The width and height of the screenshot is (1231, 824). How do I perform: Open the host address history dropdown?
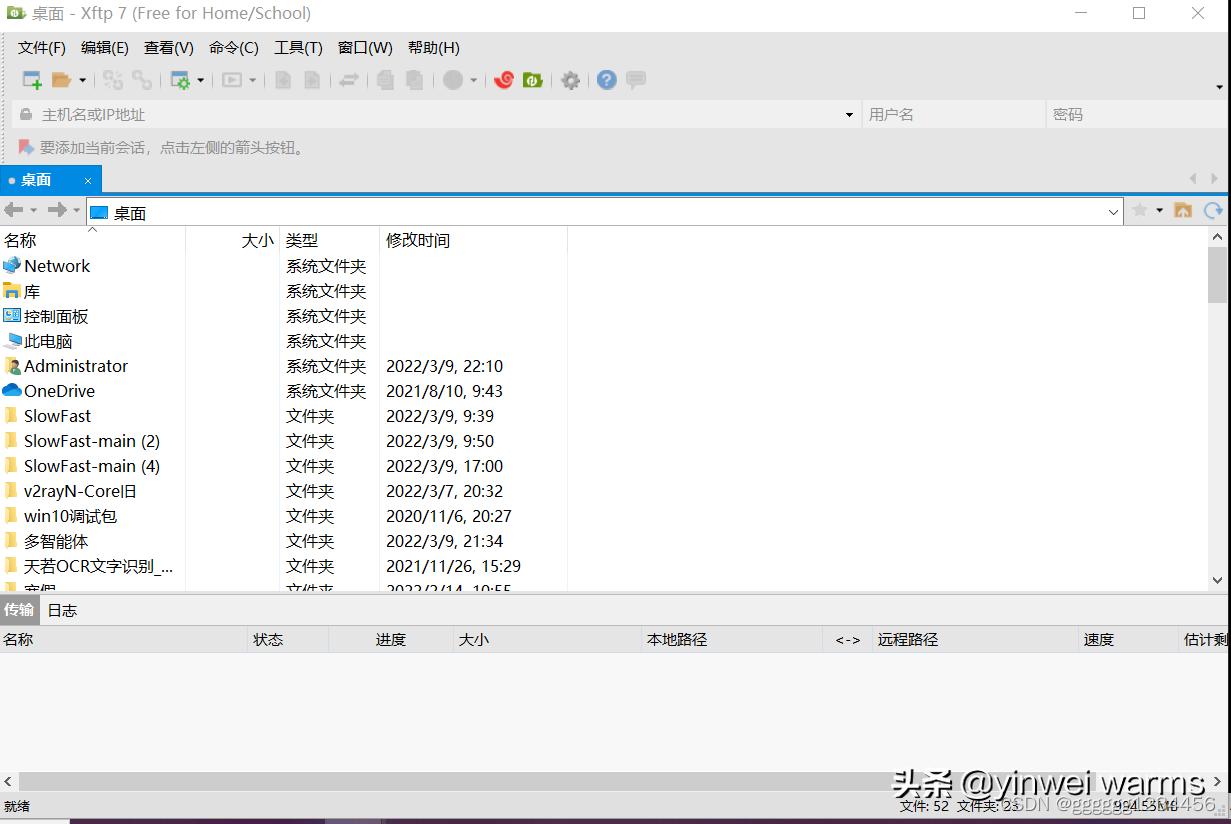(x=849, y=114)
